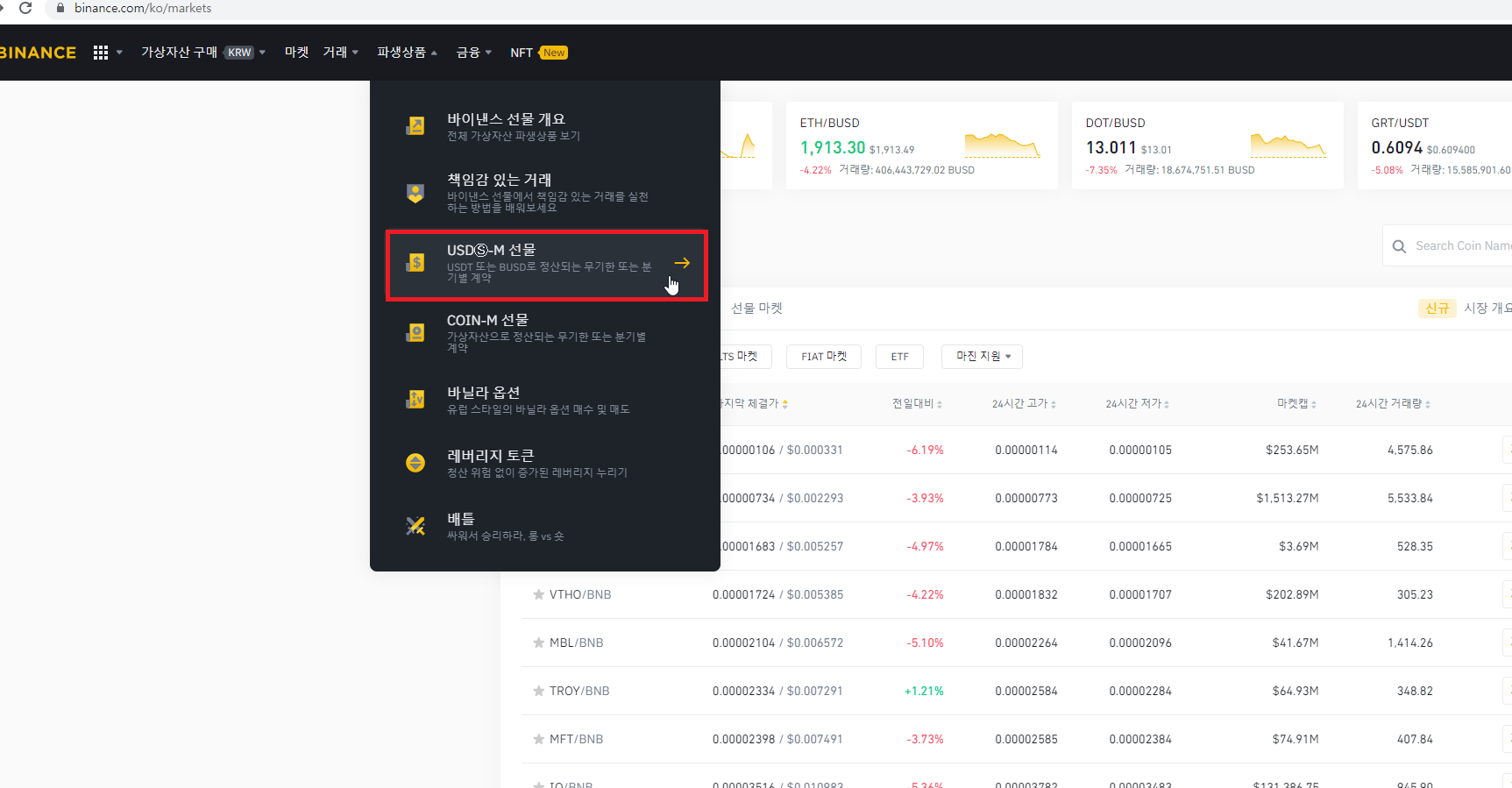Sort by 마켓캡 column
Viewport: 1512px width, 788px height.
1296,404
